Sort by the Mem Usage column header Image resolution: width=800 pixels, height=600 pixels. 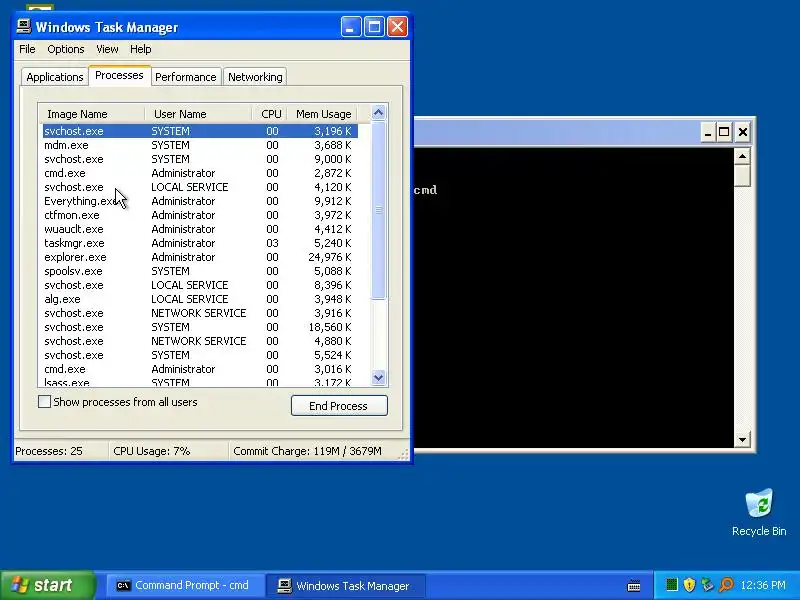[322, 114]
